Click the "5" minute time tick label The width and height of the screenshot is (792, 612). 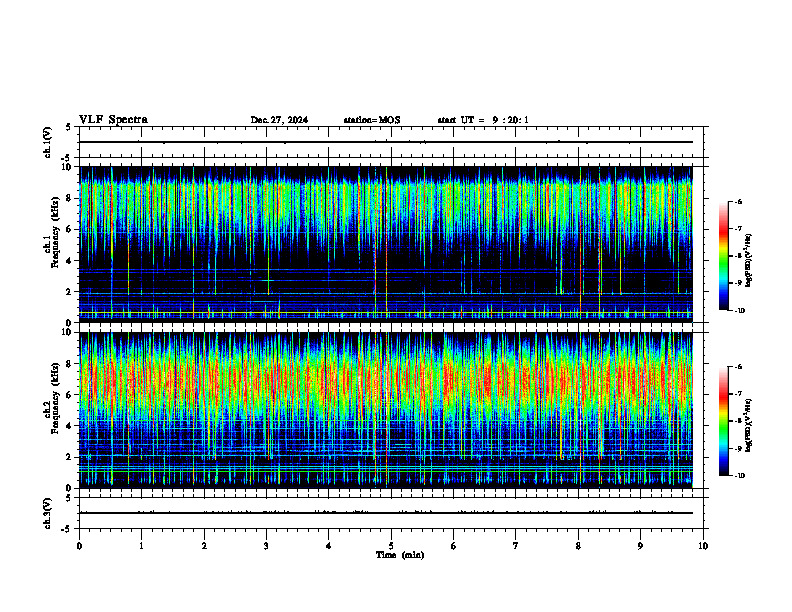(x=391, y=546)
